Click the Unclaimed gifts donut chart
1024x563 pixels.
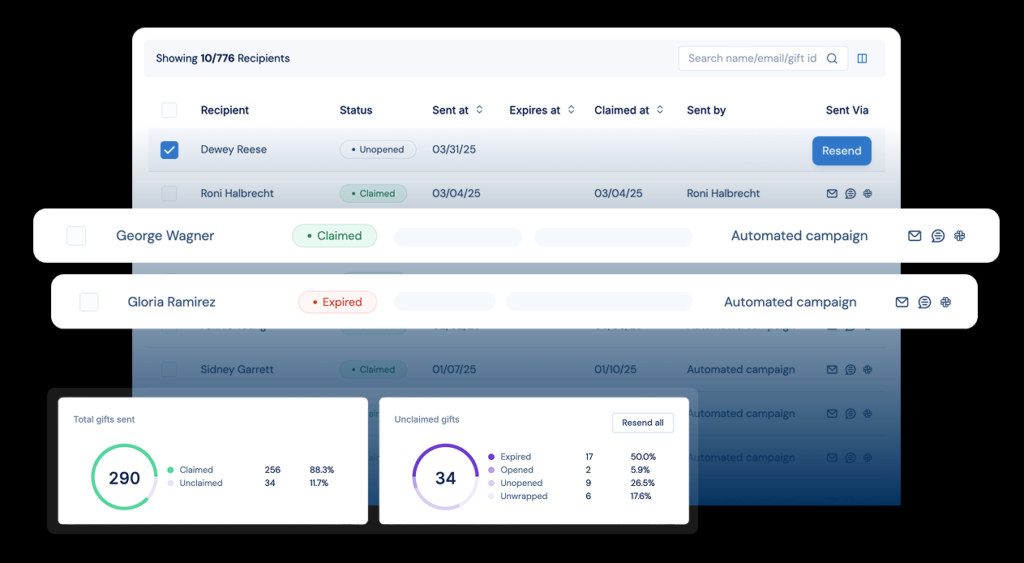click(x=445, y=477)
